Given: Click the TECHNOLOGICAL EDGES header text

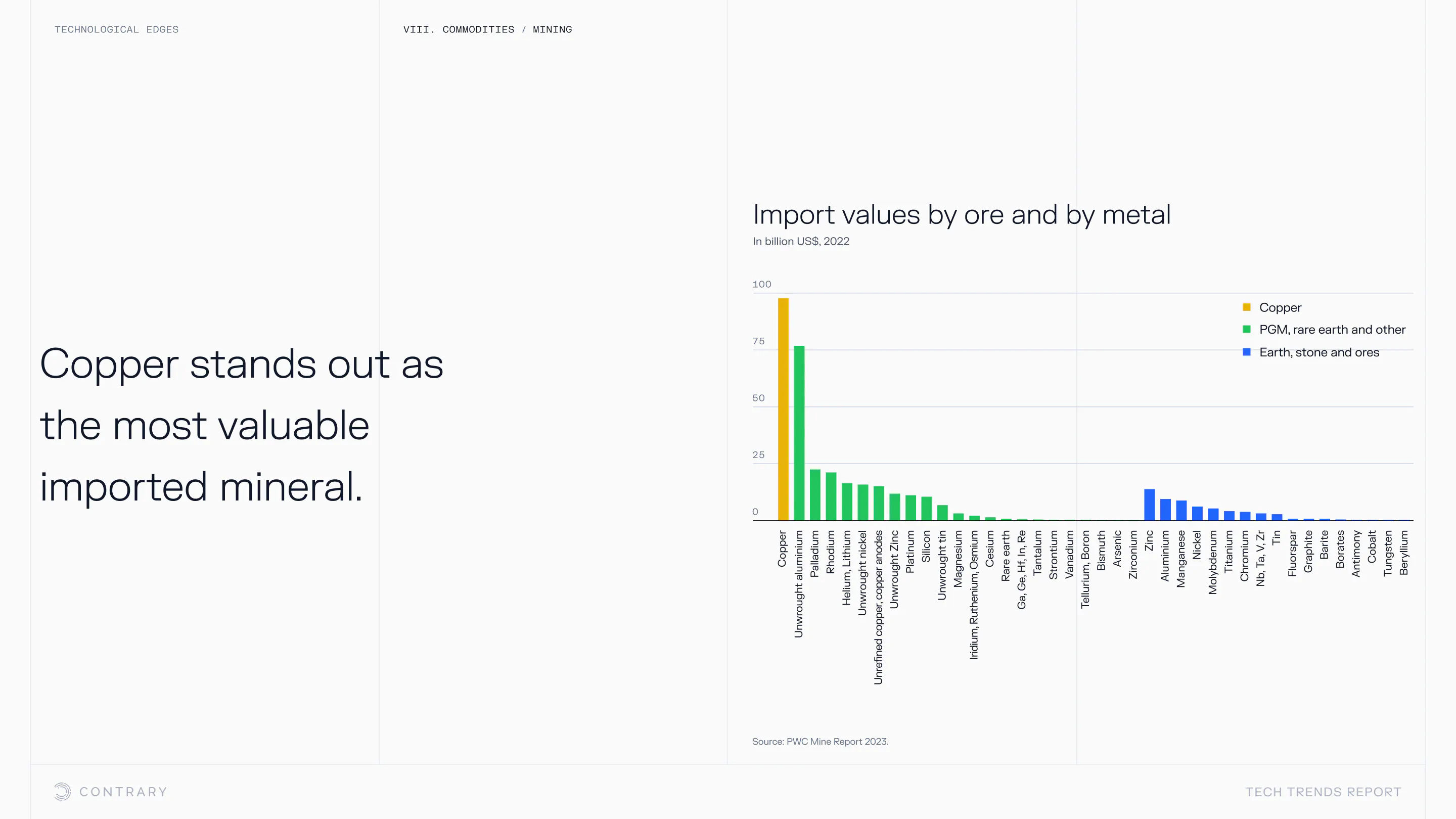Looking at the screenshot, I should coord(116,29).
